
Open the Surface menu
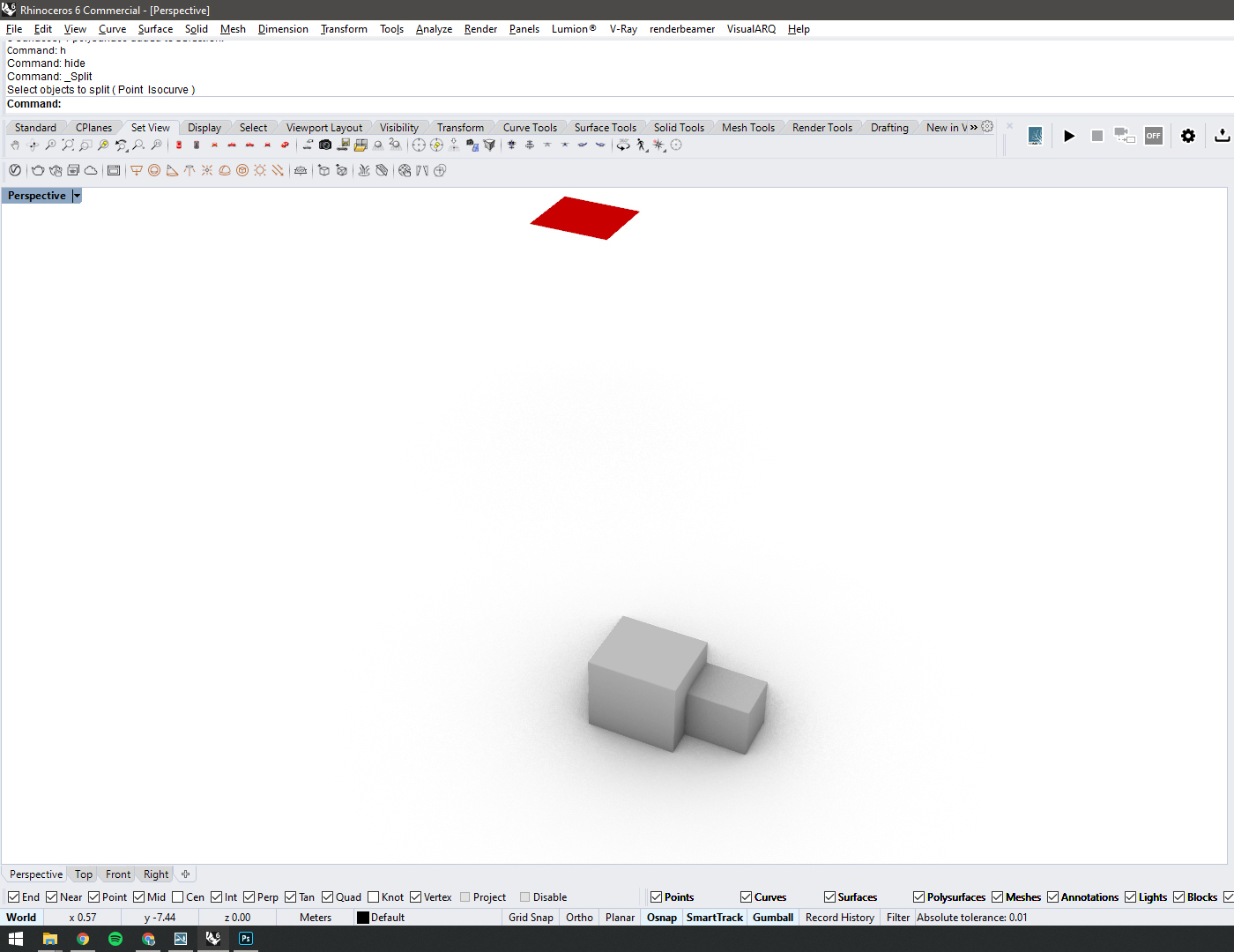point(155,29)
